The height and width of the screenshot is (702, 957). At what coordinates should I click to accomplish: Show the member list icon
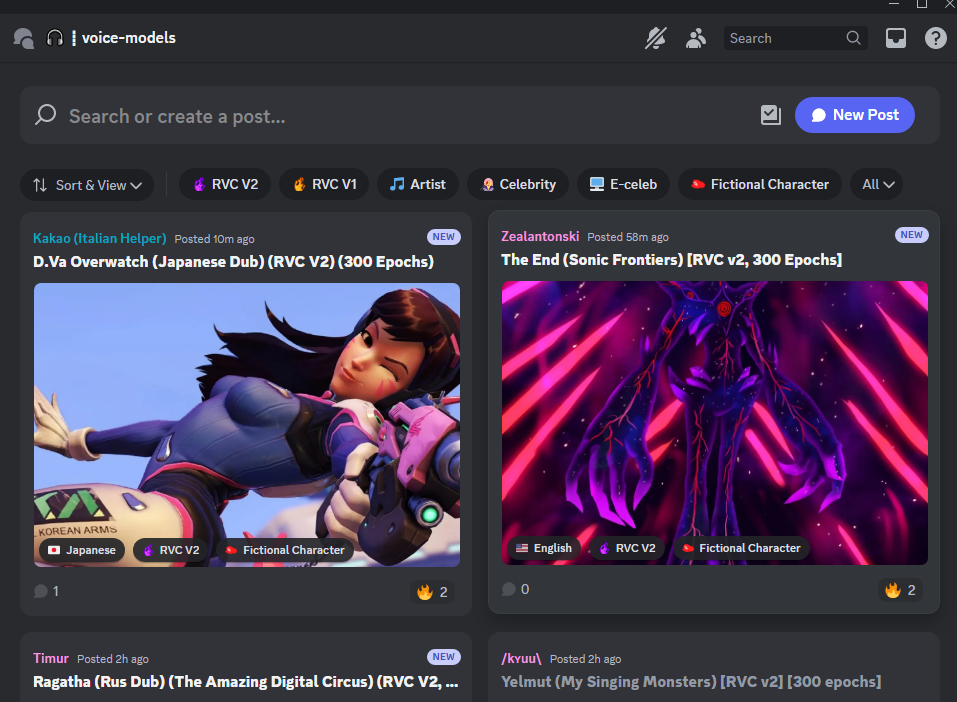pos(696,38)
